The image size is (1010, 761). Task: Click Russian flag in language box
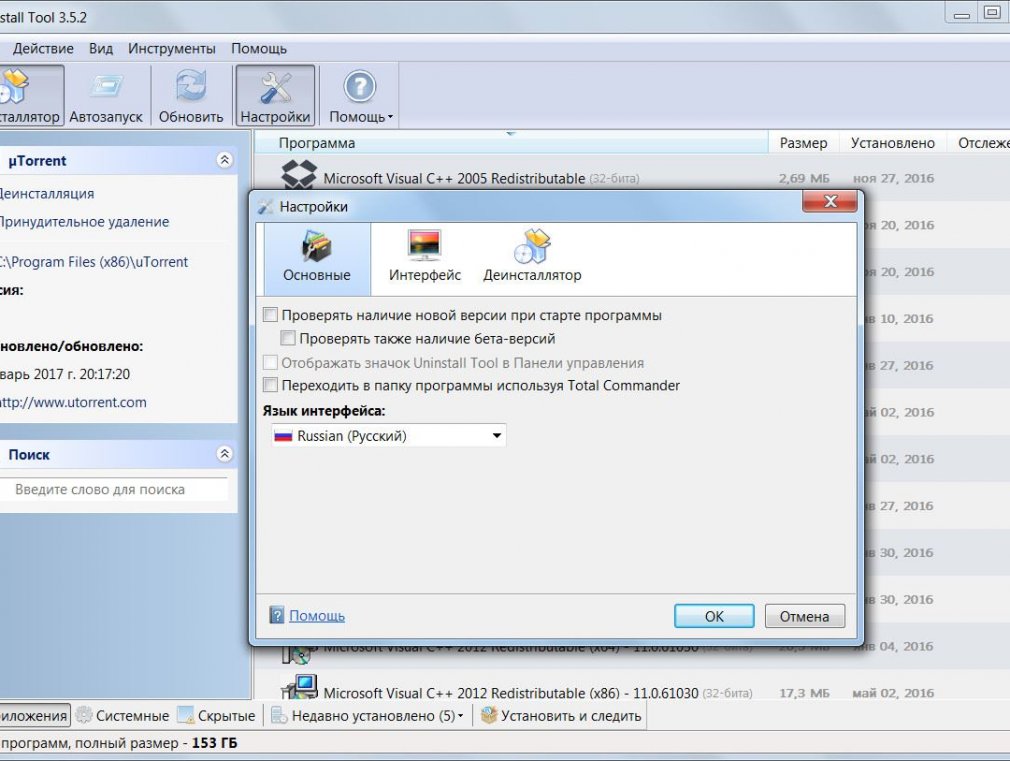tap(283, 436)
